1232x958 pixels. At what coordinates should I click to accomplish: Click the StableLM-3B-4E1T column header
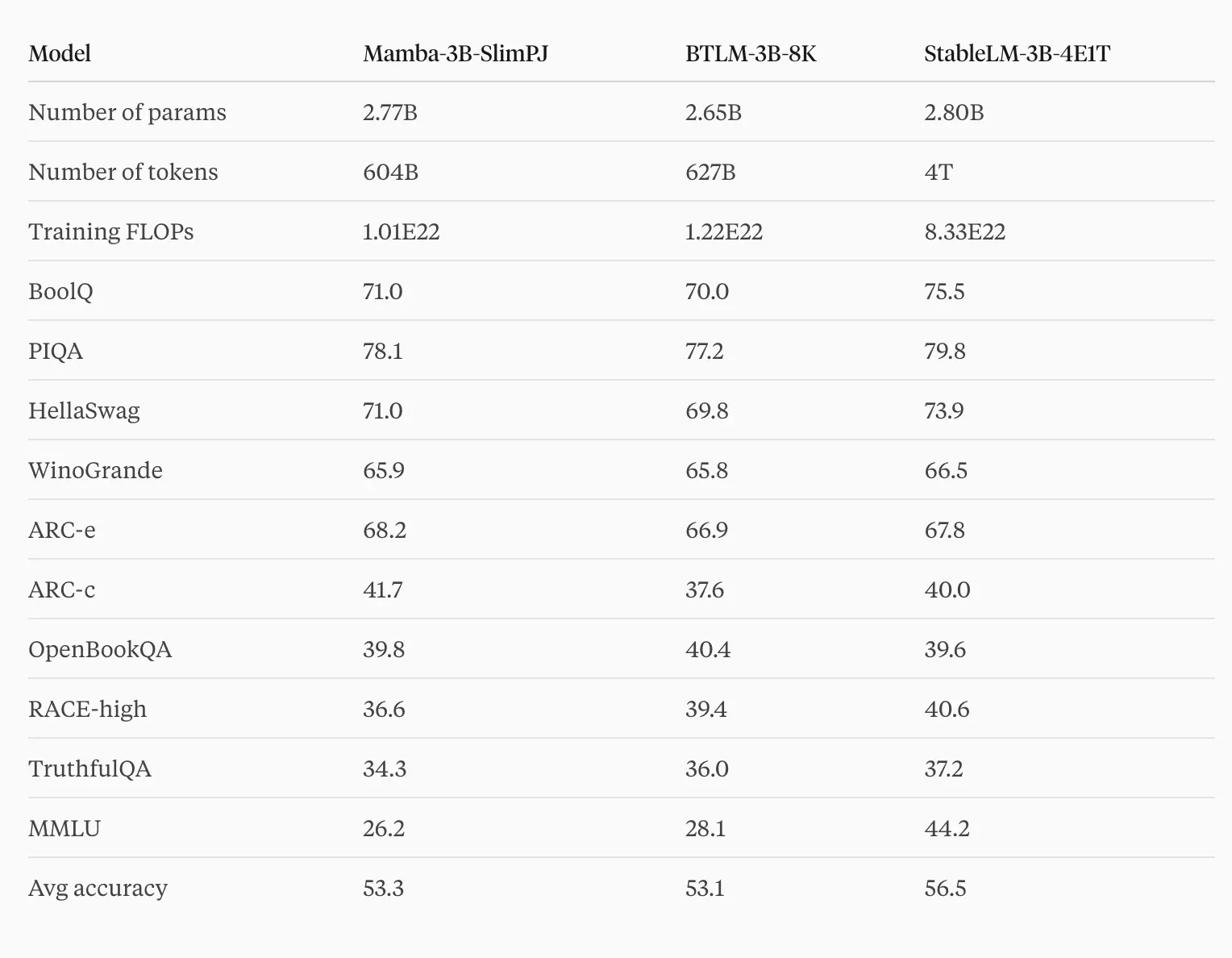(1017, 54)
